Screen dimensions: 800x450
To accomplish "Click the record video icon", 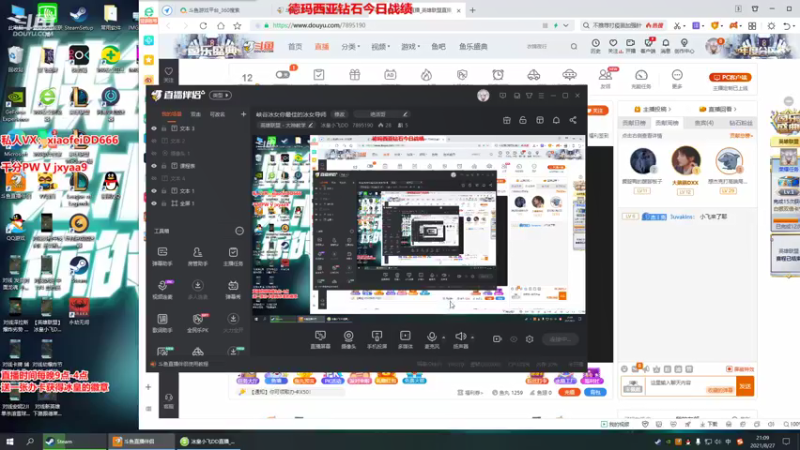I will [x=497, y=339].
